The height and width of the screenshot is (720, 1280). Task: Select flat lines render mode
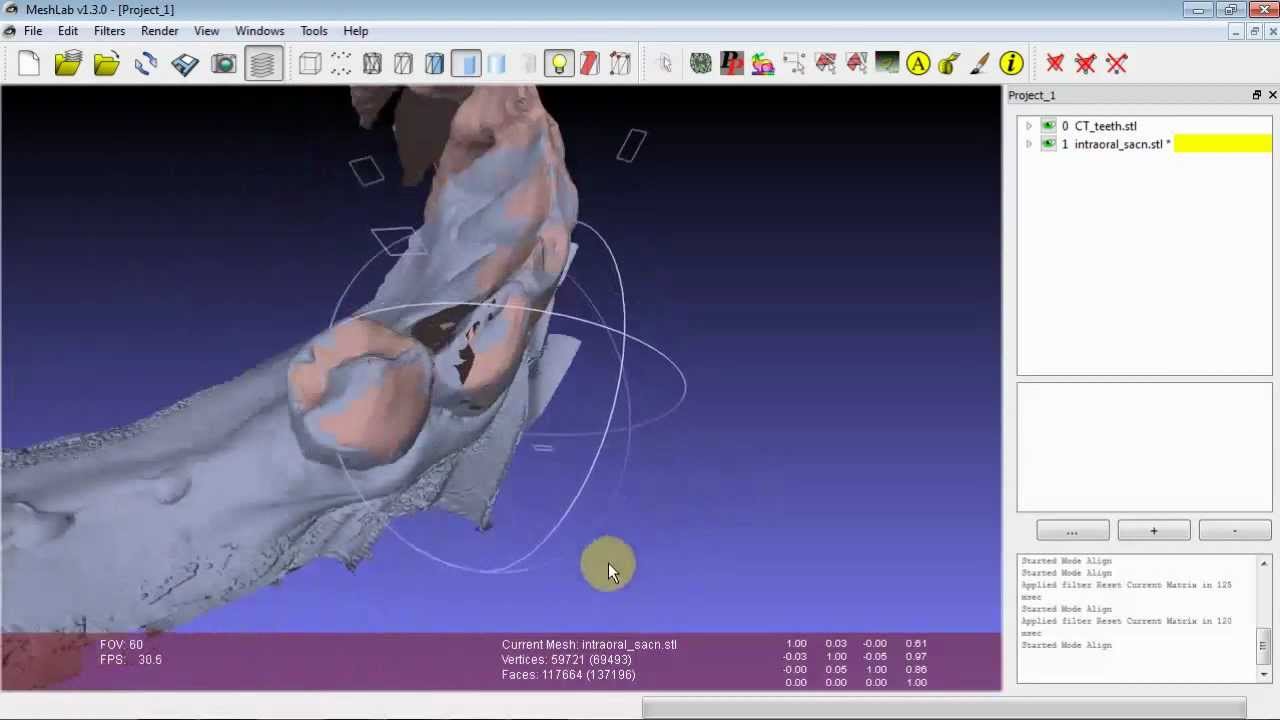pyautogui.click(x=434, y=64)
